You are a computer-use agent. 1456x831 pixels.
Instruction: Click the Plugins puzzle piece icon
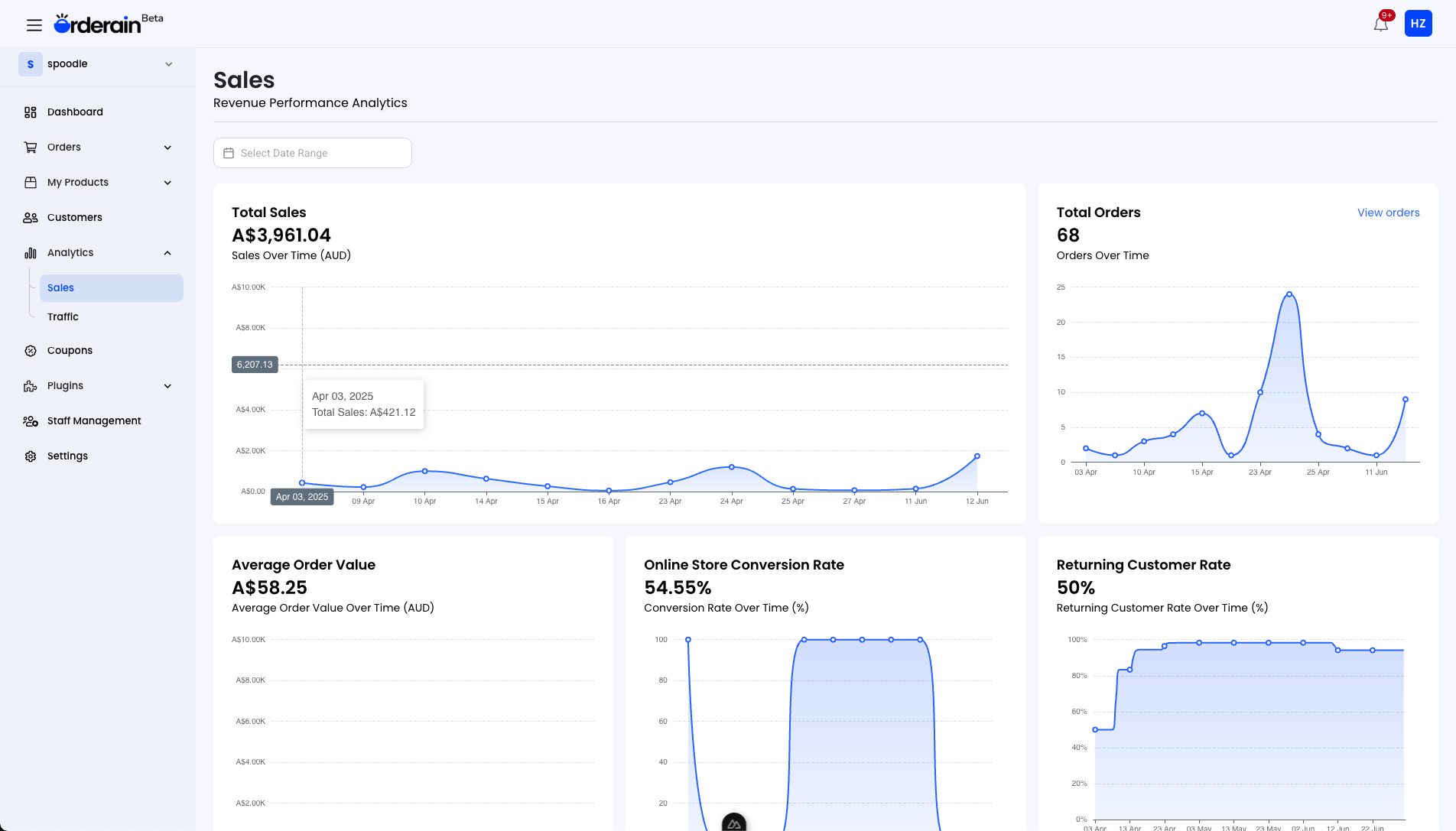point(31,385)
